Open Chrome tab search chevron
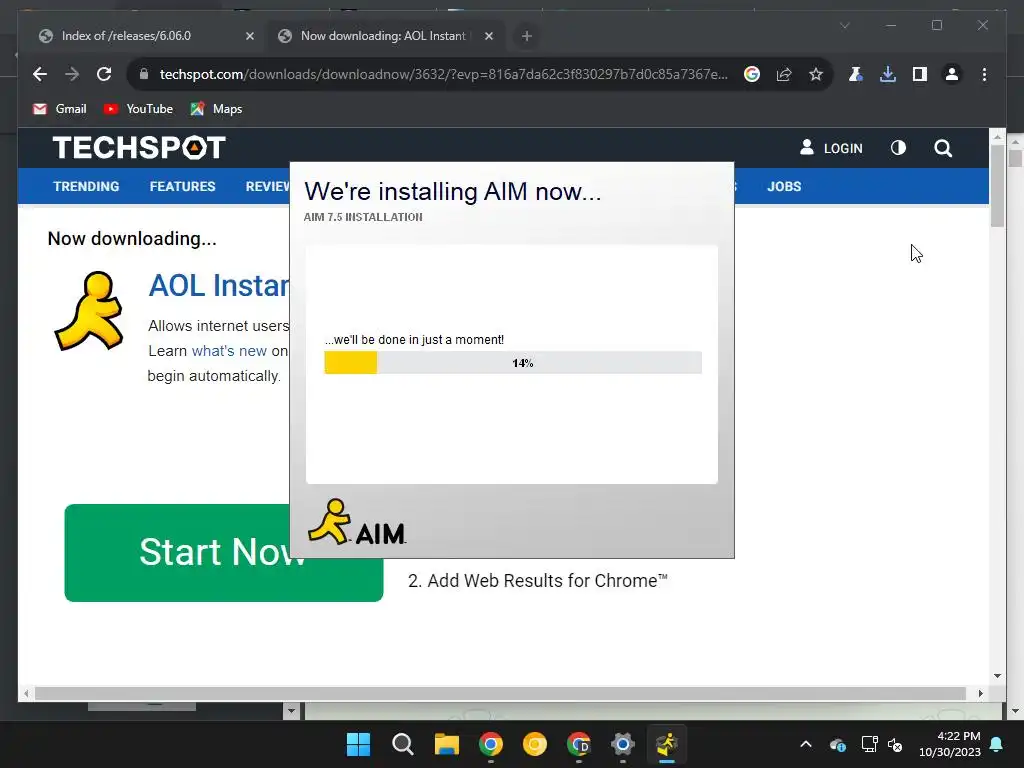1024x768 pixels. tap(844, 25)
